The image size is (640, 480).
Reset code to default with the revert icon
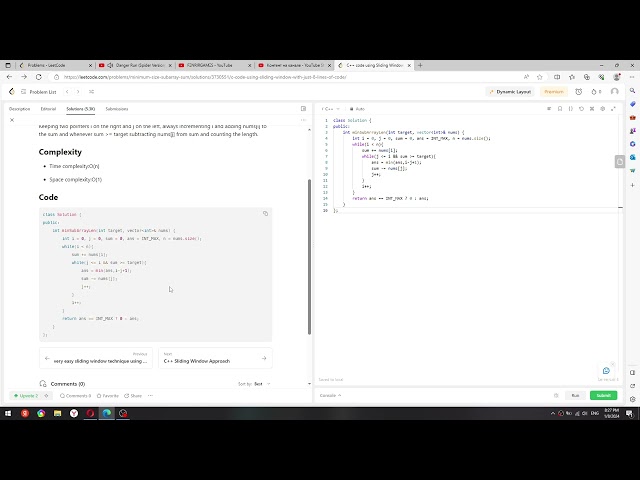coord(581,109)
